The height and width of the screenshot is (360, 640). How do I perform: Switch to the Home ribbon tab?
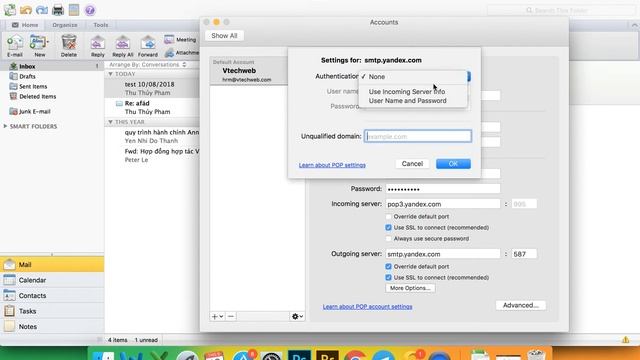(x=25, y=25)
